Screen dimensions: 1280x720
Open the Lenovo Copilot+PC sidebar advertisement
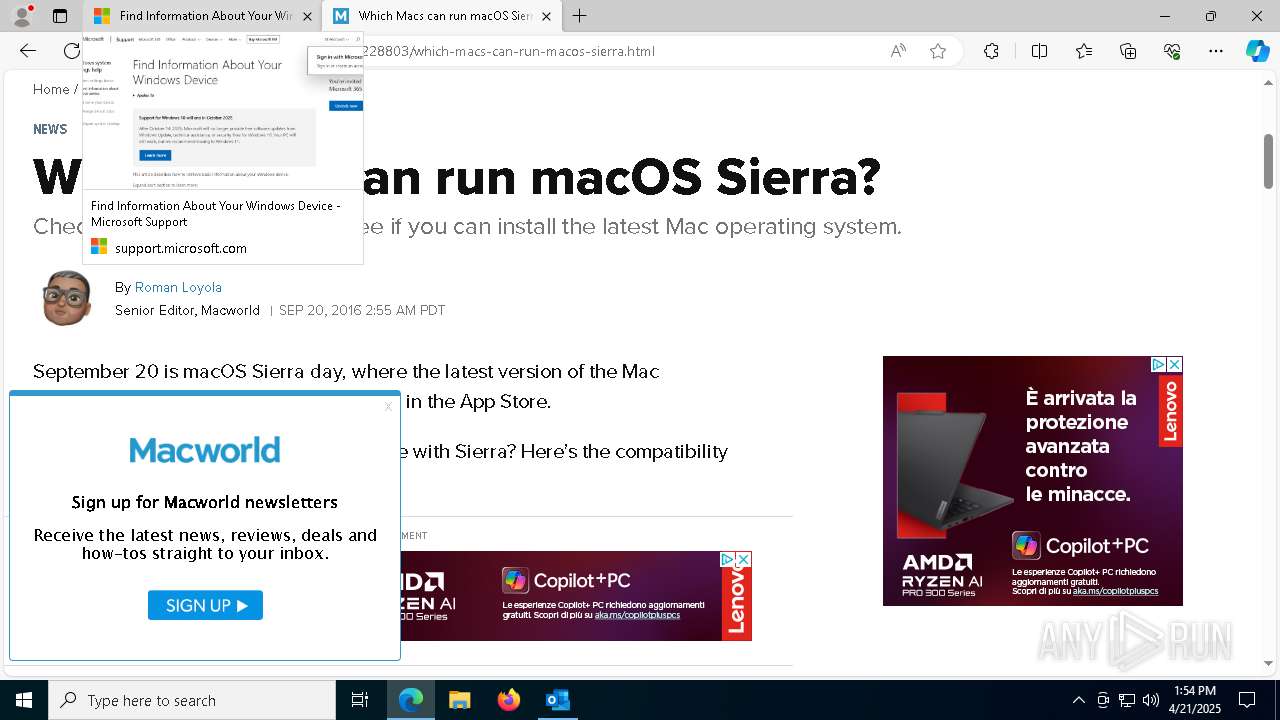1033,481
